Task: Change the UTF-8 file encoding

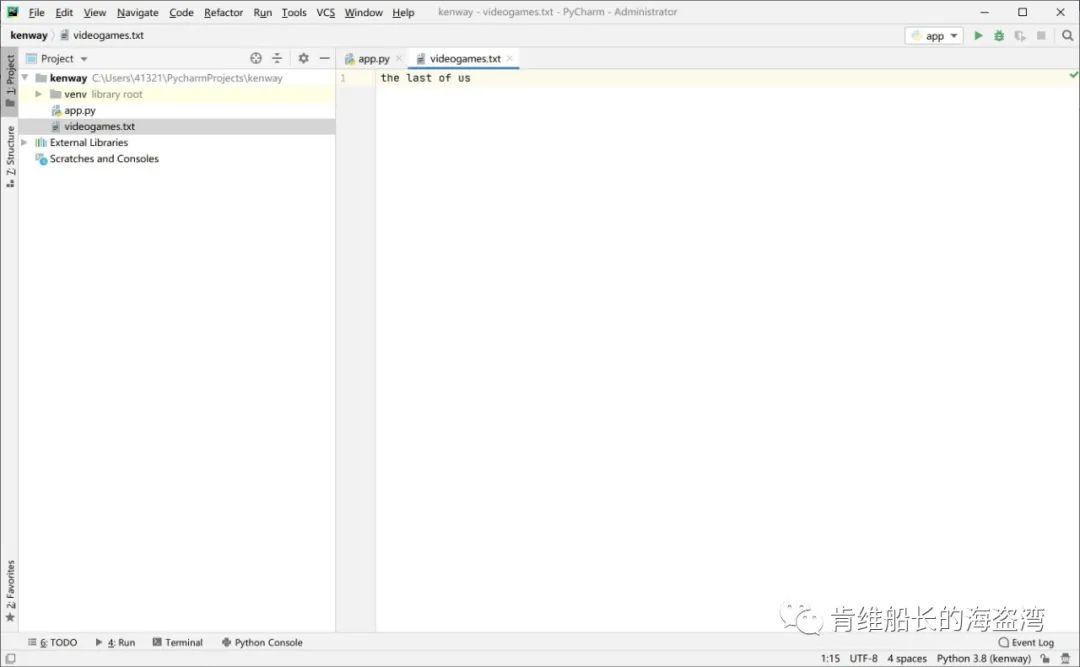Action: tap(863, 659)
